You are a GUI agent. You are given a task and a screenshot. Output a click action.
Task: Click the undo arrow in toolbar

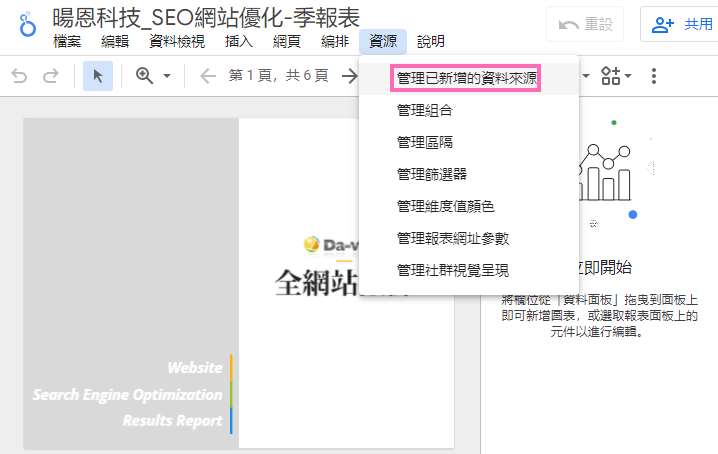click(20, 76)
